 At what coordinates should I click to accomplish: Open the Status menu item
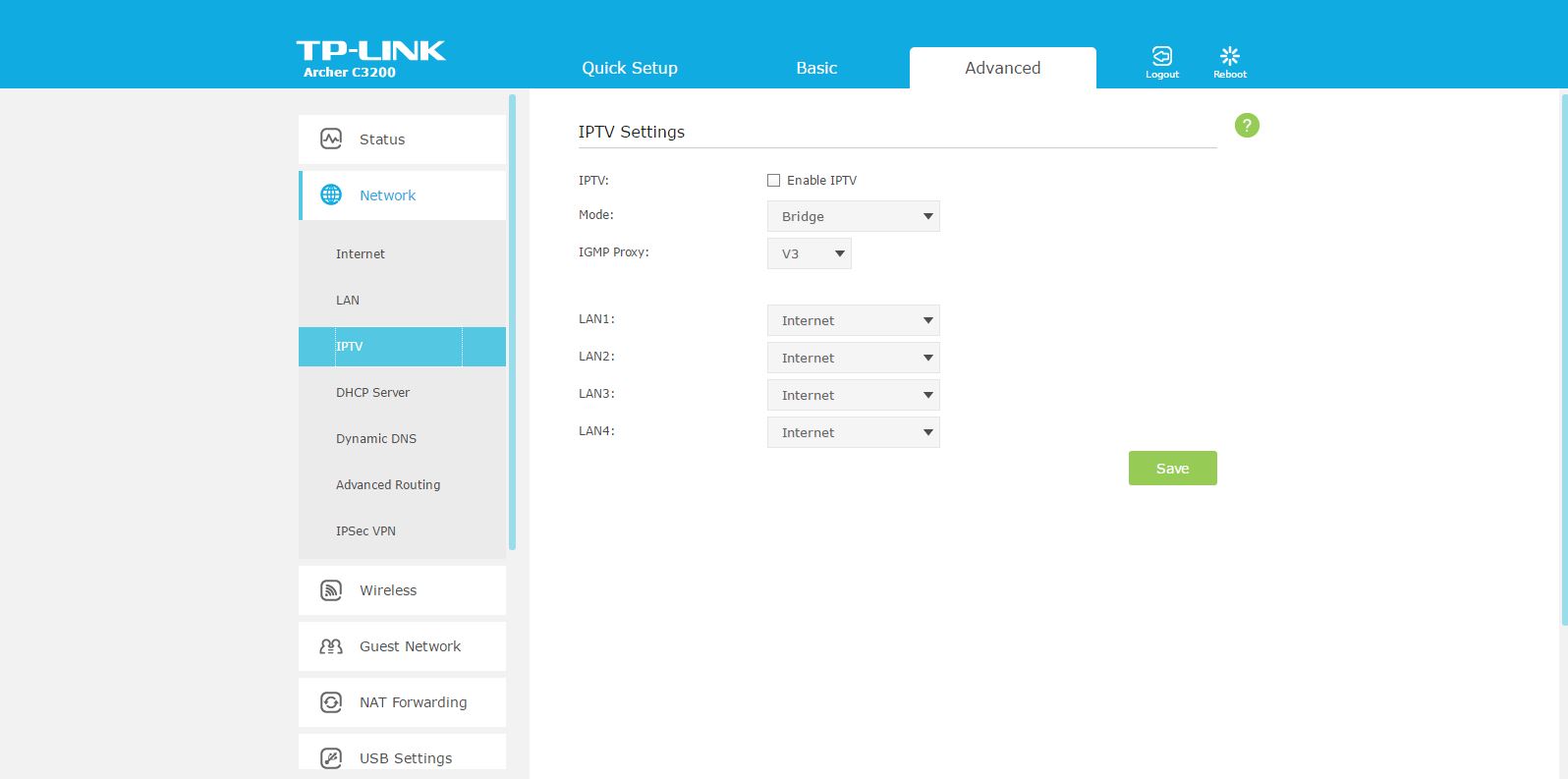(x=402, y=139)
